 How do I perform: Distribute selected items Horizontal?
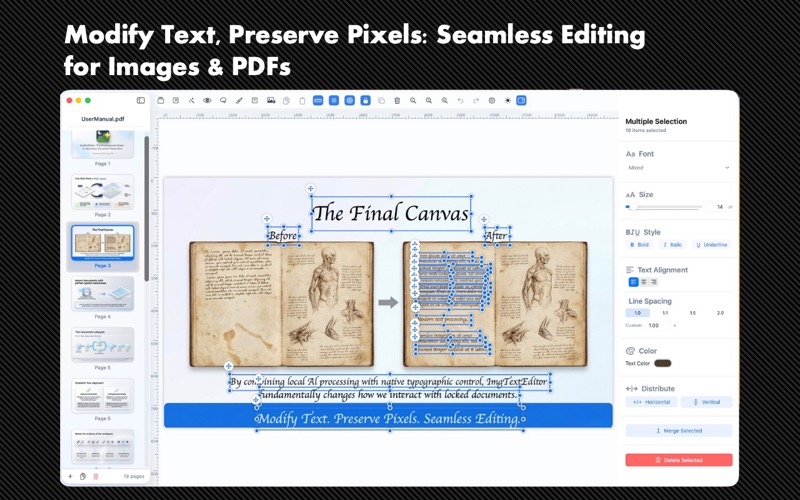(x=652, y=402)
